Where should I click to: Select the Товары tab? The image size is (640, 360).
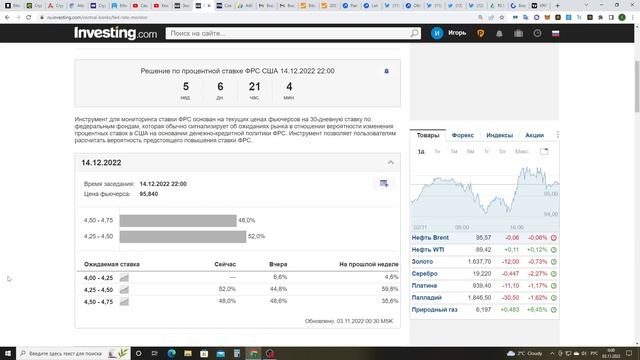[x=428, y=135]
